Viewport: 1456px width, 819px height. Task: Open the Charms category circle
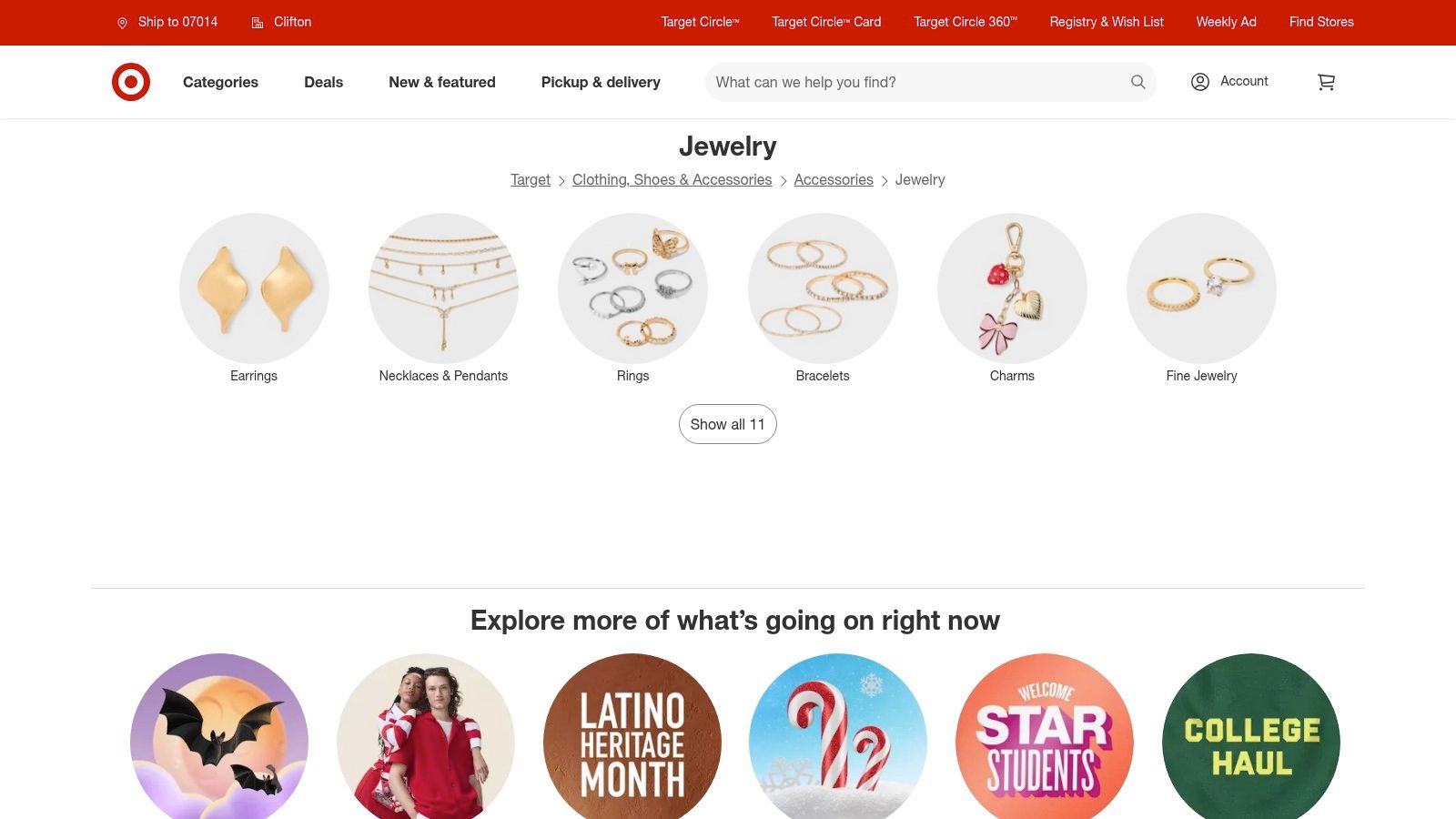(1012, 288)
